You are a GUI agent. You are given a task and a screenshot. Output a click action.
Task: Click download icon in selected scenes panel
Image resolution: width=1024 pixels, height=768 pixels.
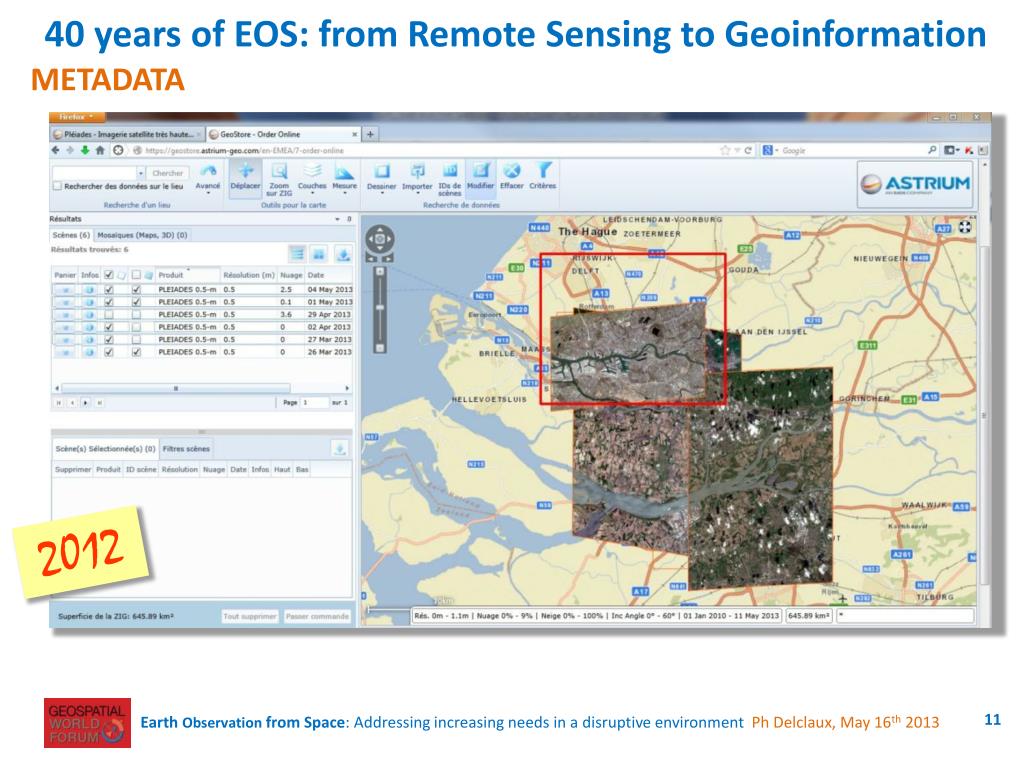[340, 449]
